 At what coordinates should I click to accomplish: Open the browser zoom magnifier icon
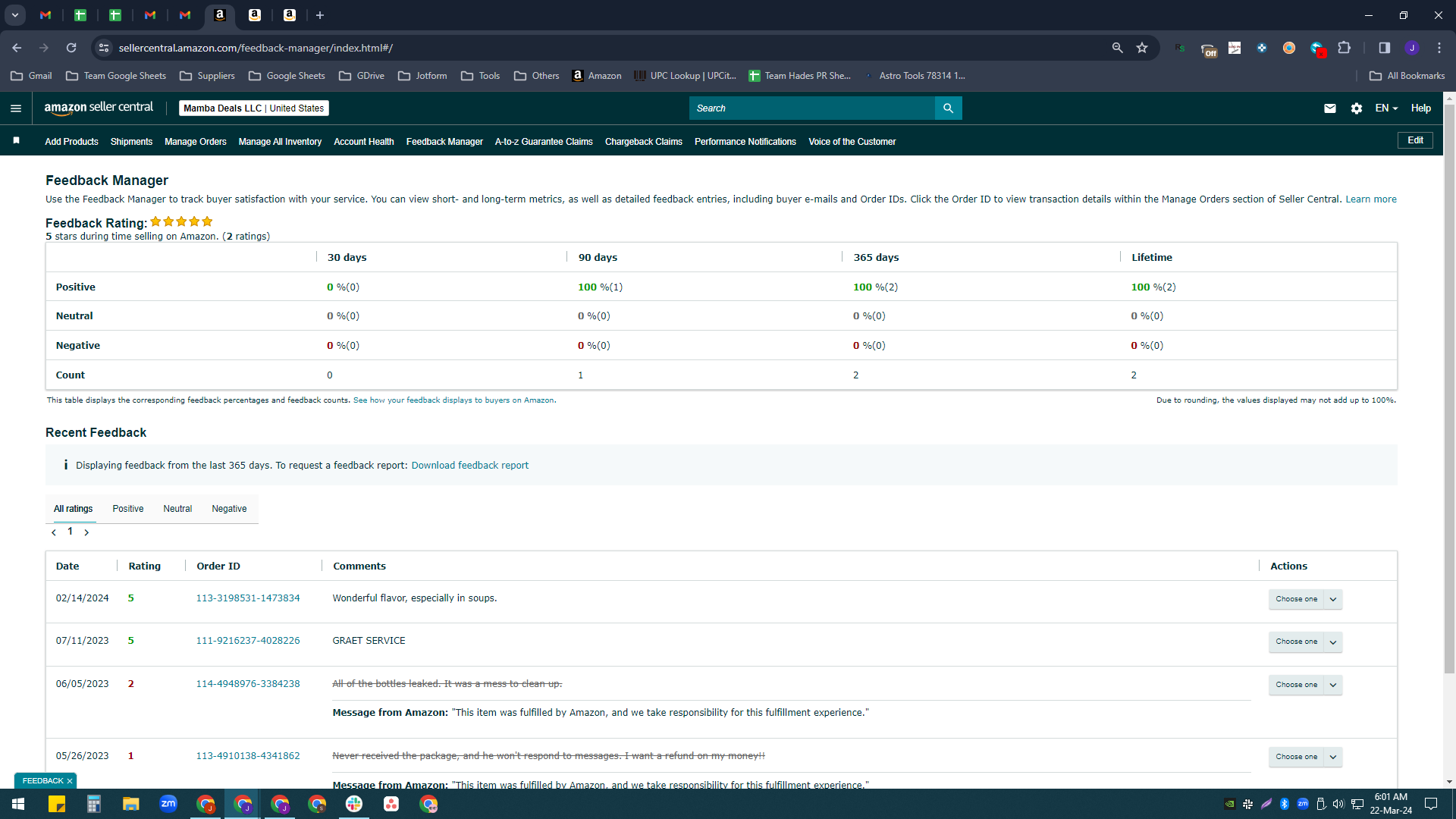(1117, 48)
